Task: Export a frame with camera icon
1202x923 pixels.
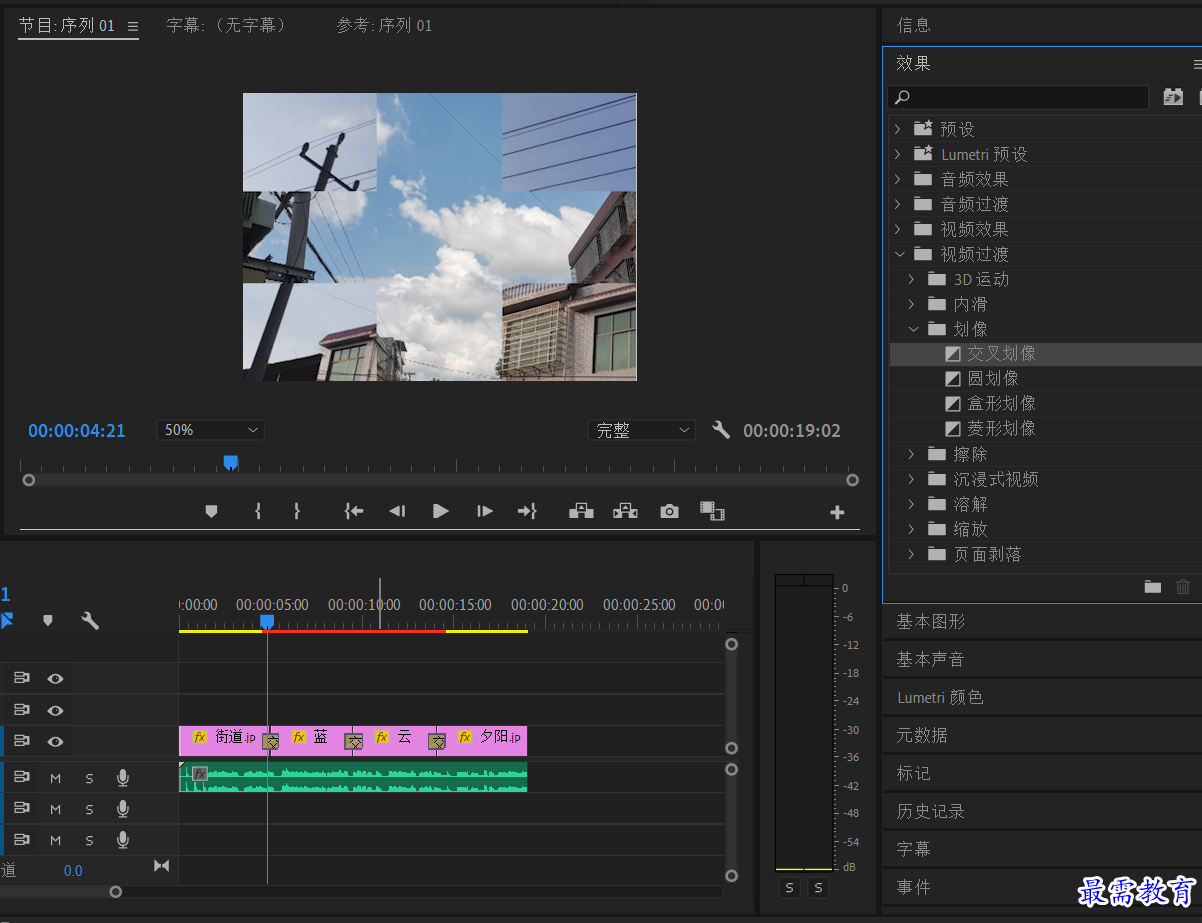Action: pos(669,511)
